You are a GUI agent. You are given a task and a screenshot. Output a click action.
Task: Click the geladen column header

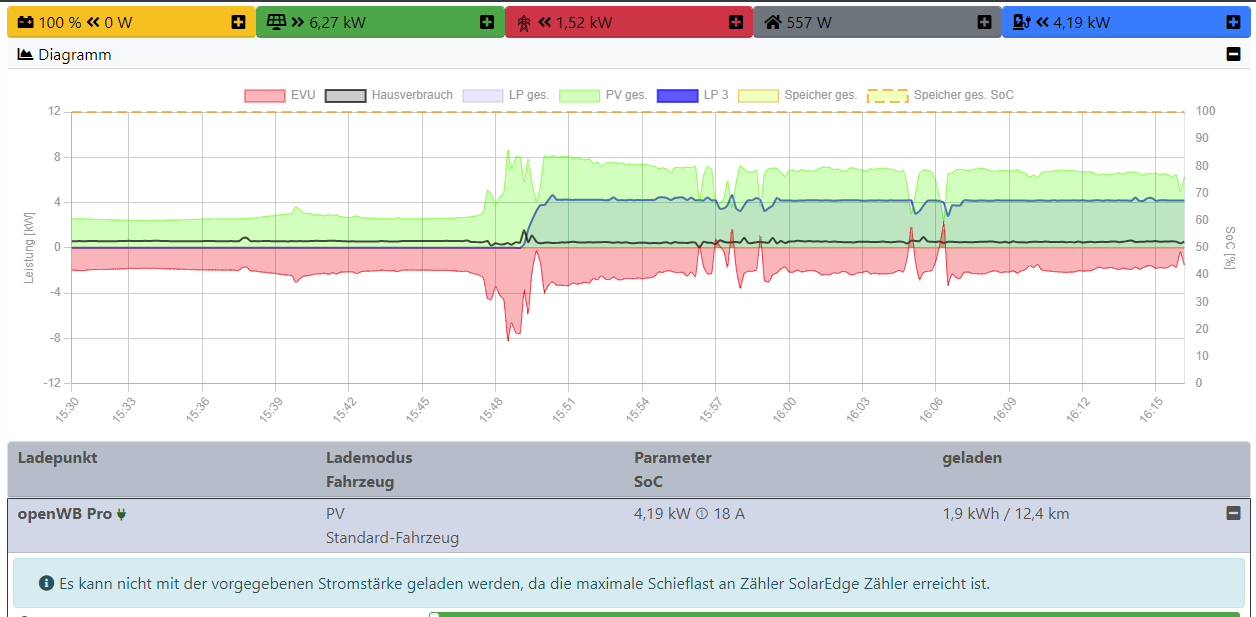tap(972, 458)
